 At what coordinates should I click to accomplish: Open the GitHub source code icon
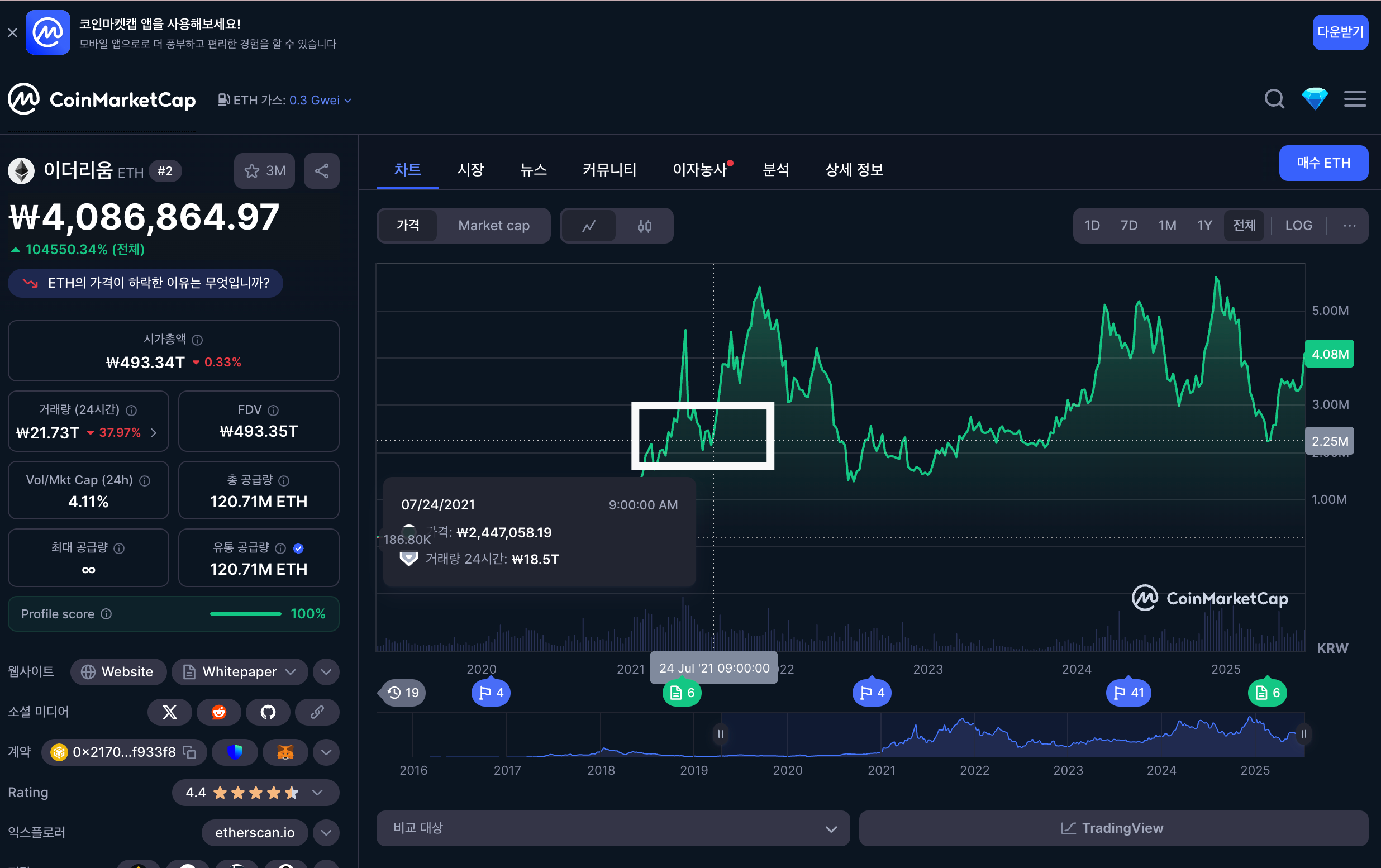[268, 712]
